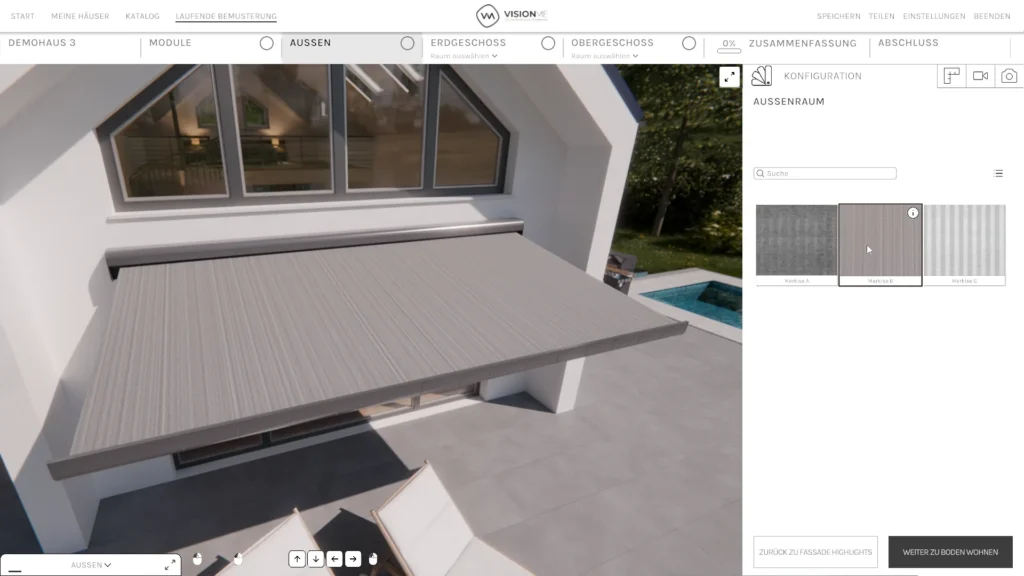
Task: Toggle the Obergeschoss step circle
Action: (x=688, y=43)
